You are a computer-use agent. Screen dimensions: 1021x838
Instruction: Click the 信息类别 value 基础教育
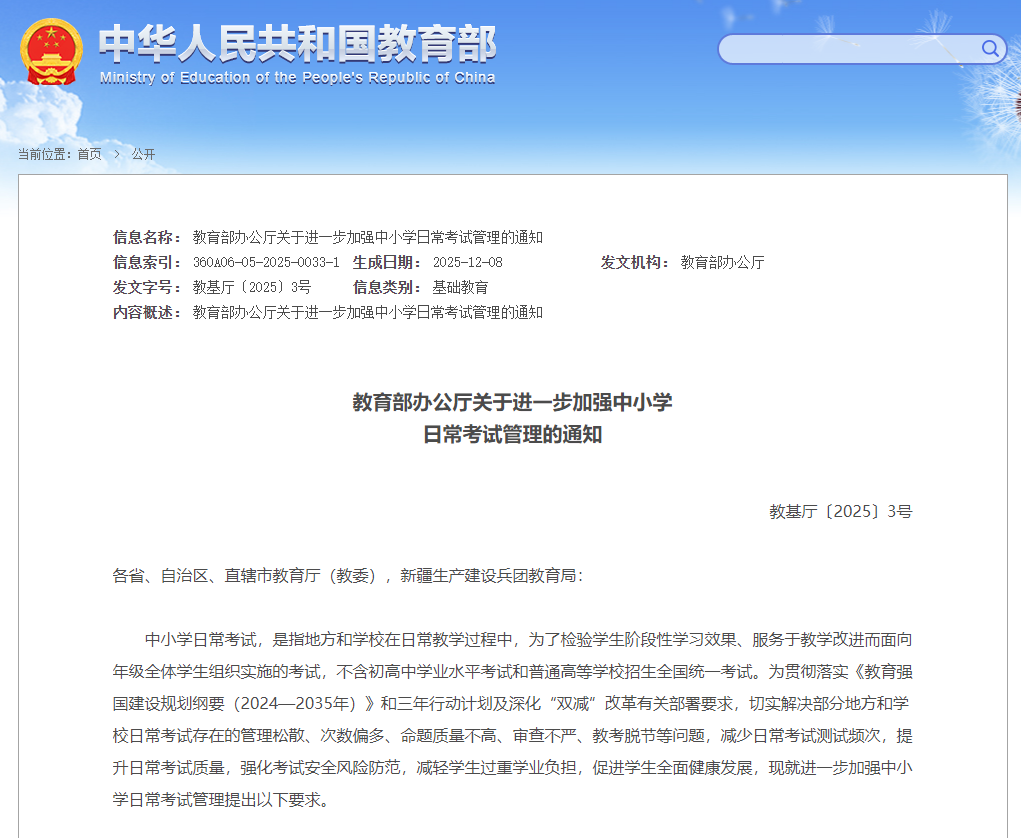click(x=460, y=287)
